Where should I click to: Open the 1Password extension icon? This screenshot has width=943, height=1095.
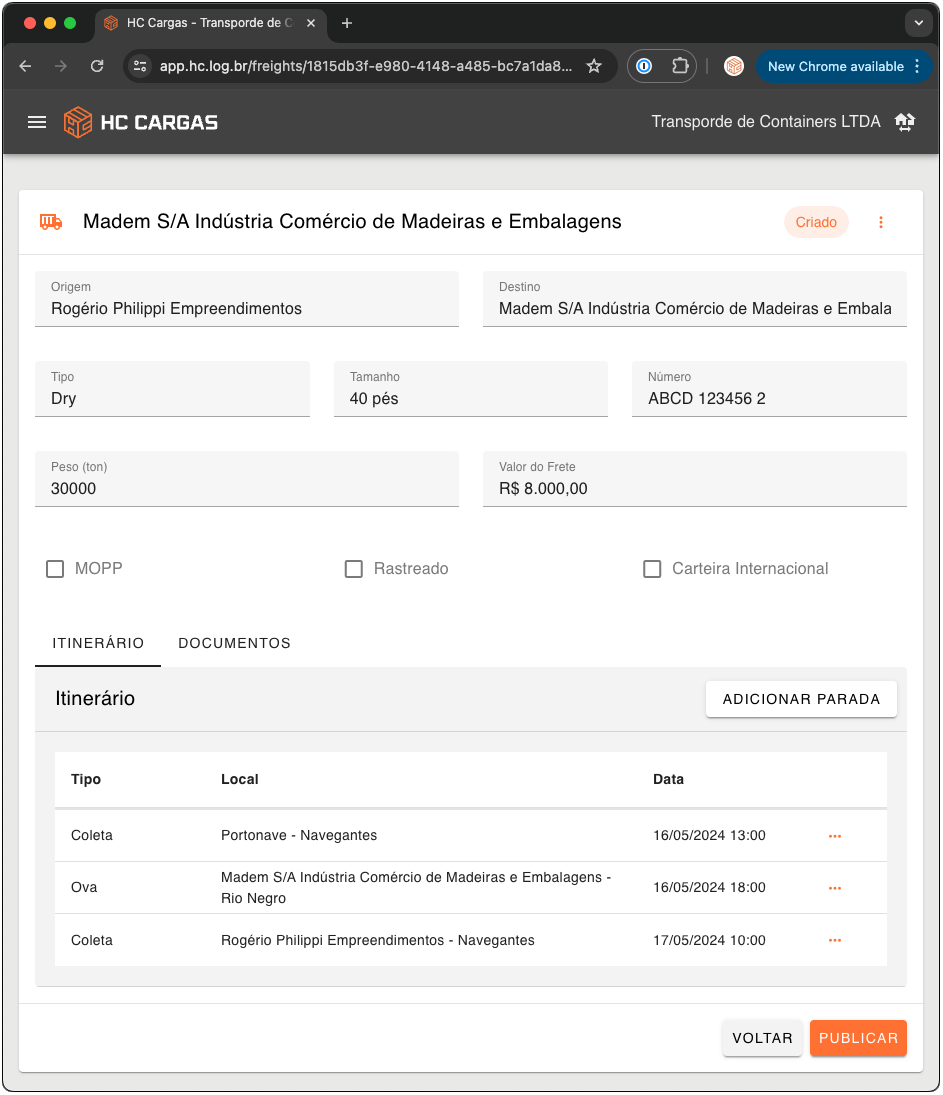(644, 66)
